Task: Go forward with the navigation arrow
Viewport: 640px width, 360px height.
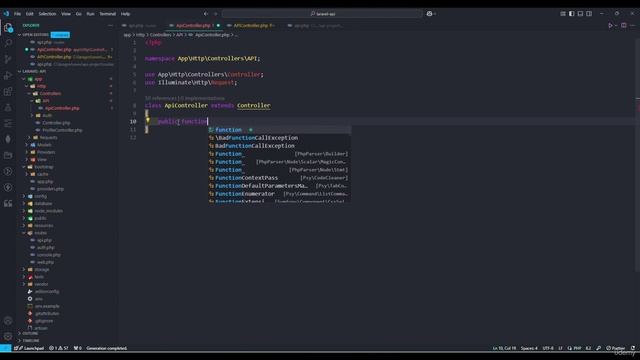Action: point(216,13)
